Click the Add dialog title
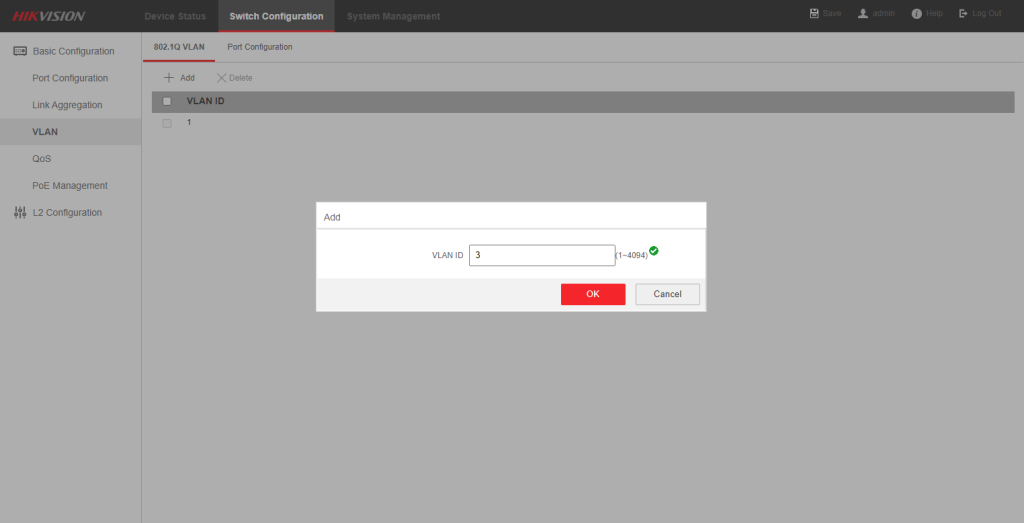The height and width of the screenshot is (523, 1024). [x=332, y=217]
